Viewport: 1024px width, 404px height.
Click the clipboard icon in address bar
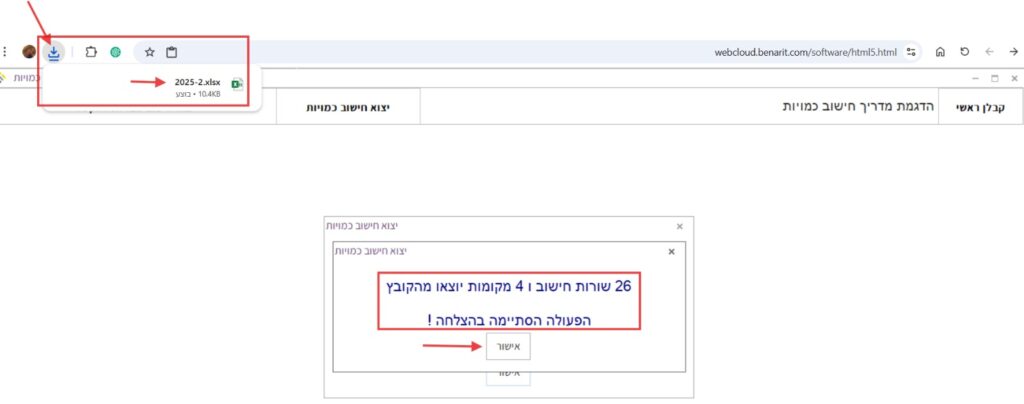(172, 52)
